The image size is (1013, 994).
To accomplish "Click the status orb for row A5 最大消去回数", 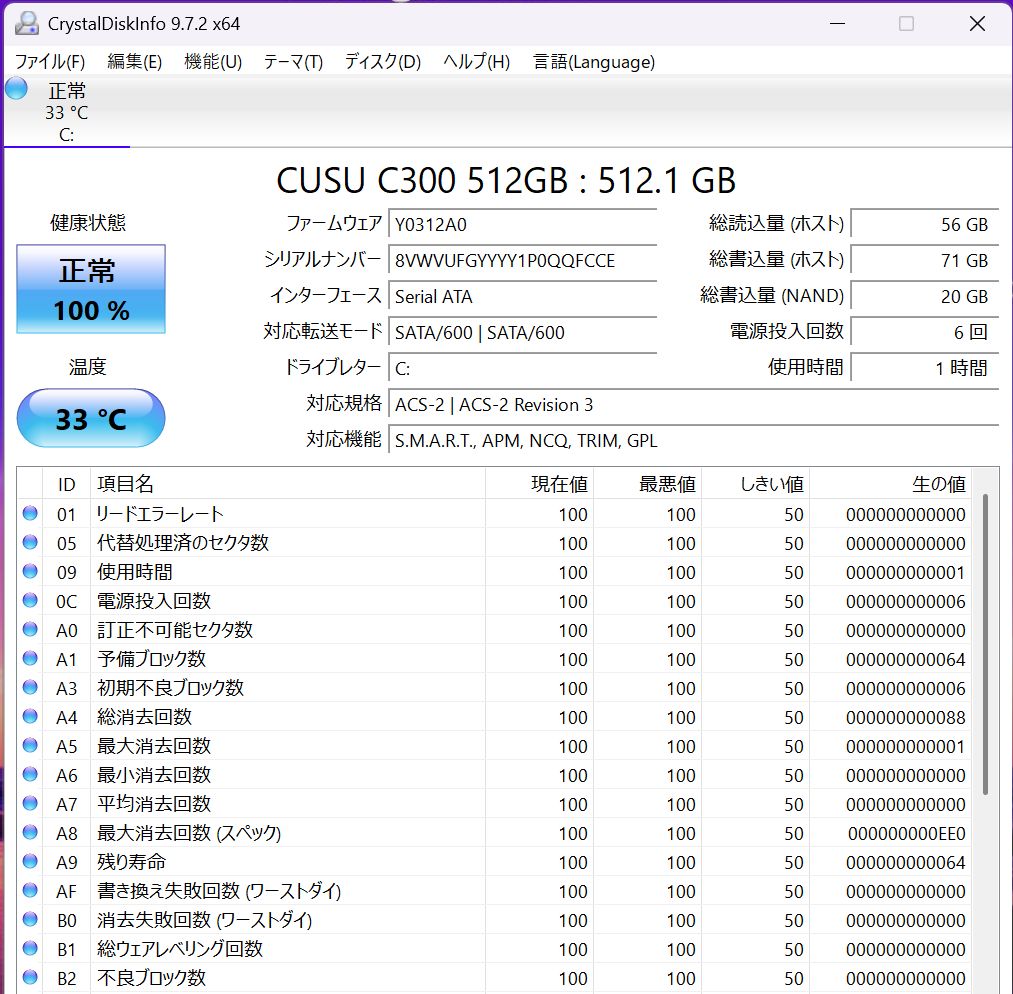I will pos(30,745).
